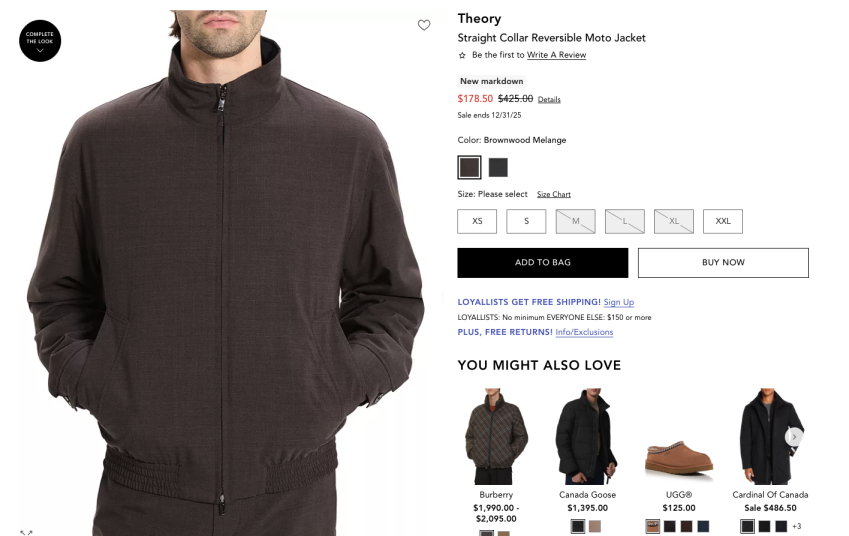Choose the Brownwood Melange color swatch
The height and width of the screenshot is (536, 849).
coord(469,167)
